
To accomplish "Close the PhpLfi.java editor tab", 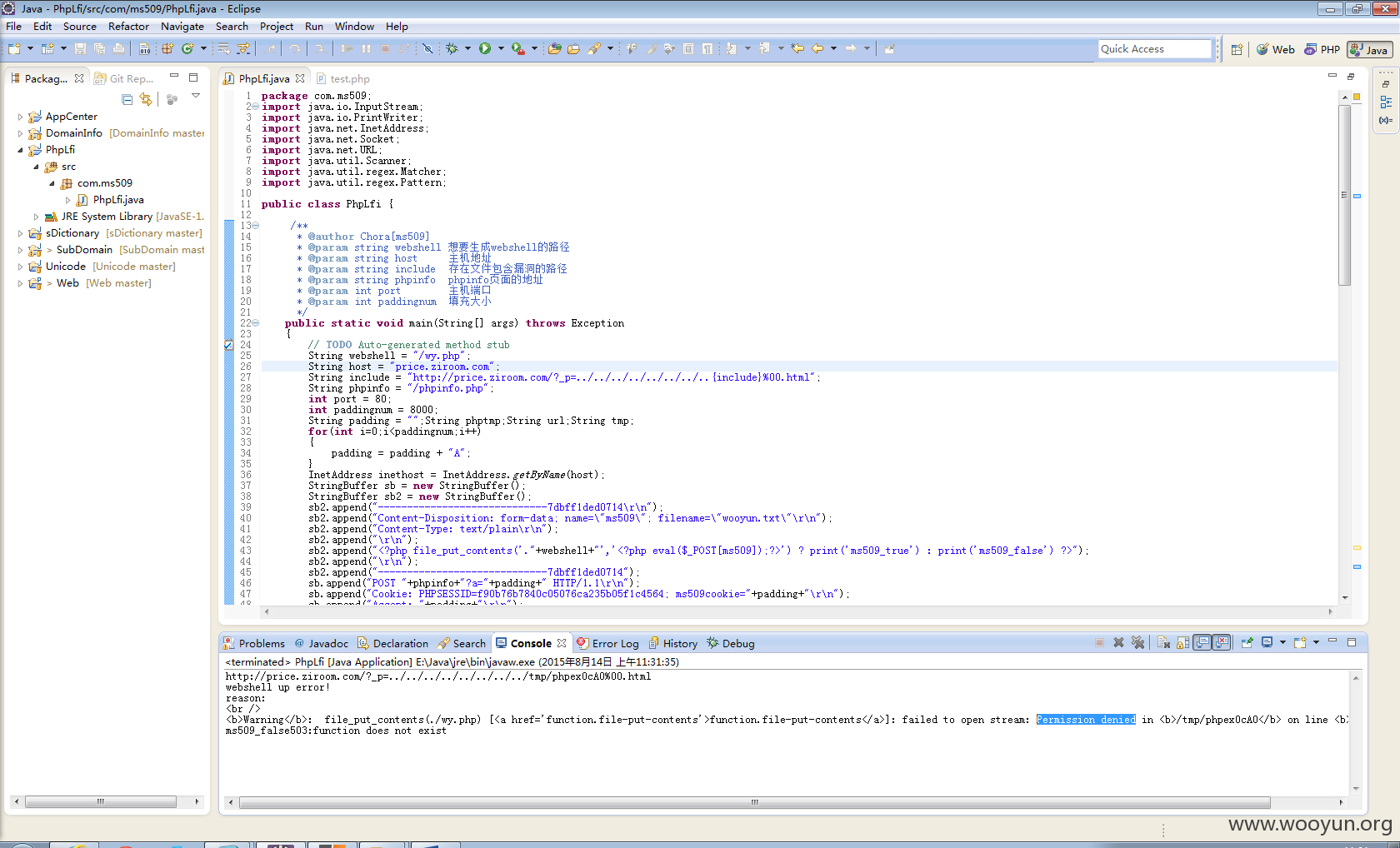I will (300, 78).
